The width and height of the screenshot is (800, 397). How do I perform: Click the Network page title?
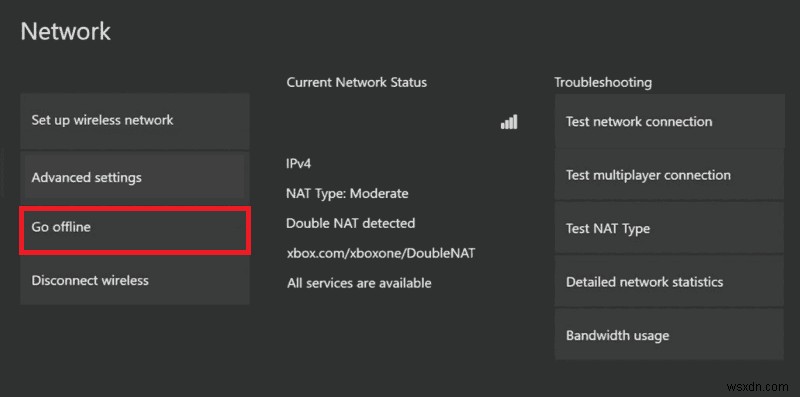pyautogui.click(x=65, y=31)
